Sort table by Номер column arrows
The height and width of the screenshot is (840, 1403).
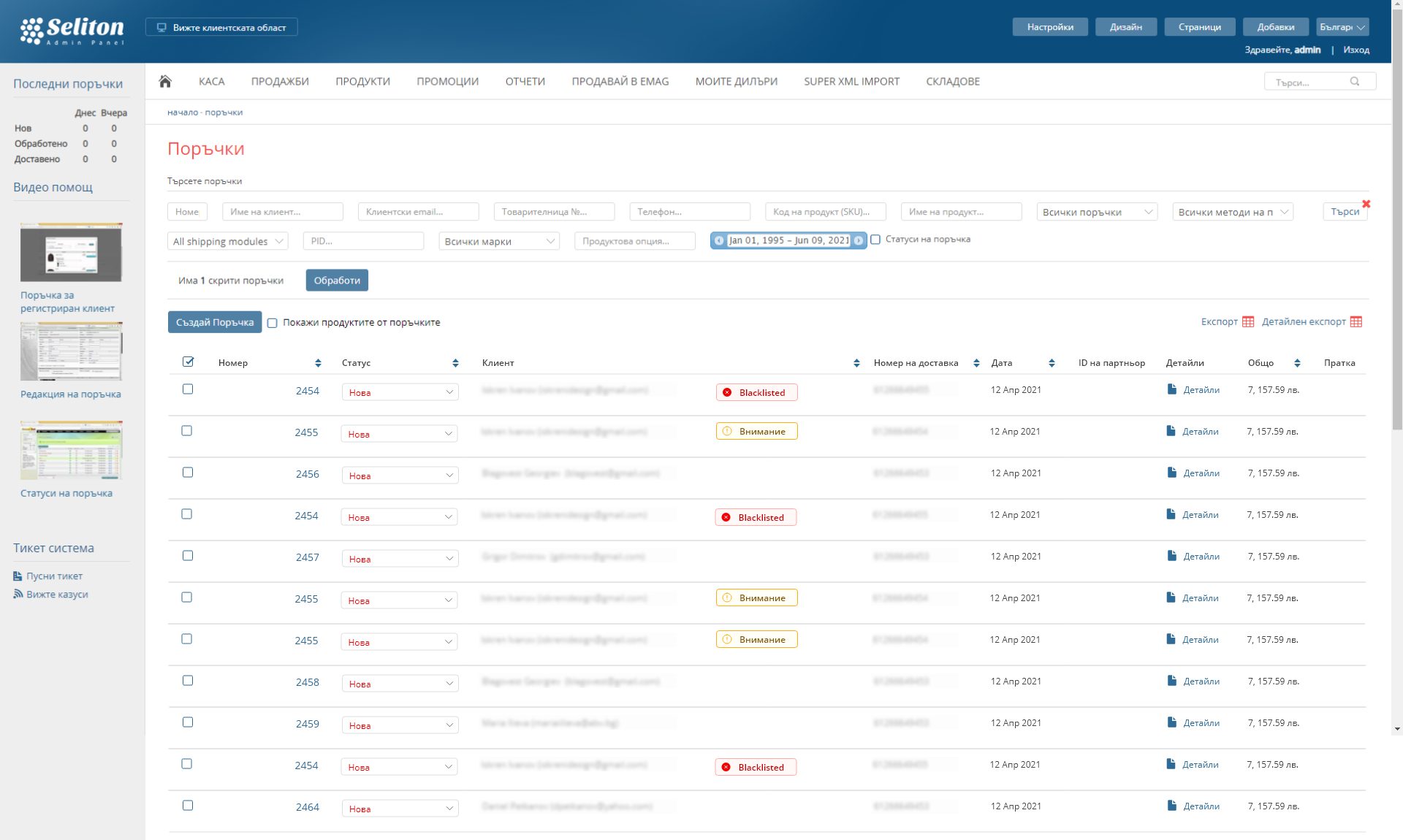coord(318,363)
